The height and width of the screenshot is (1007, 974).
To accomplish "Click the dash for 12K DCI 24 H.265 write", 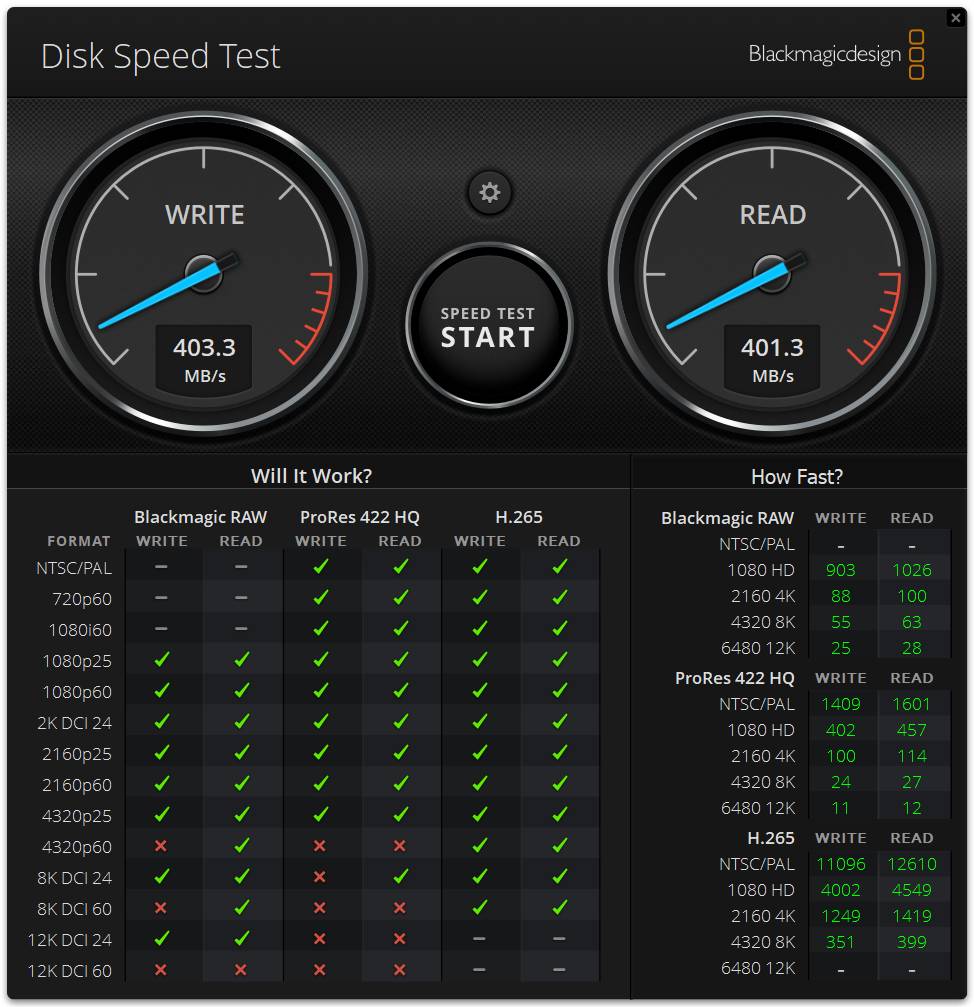I will (x=480, y=939).
